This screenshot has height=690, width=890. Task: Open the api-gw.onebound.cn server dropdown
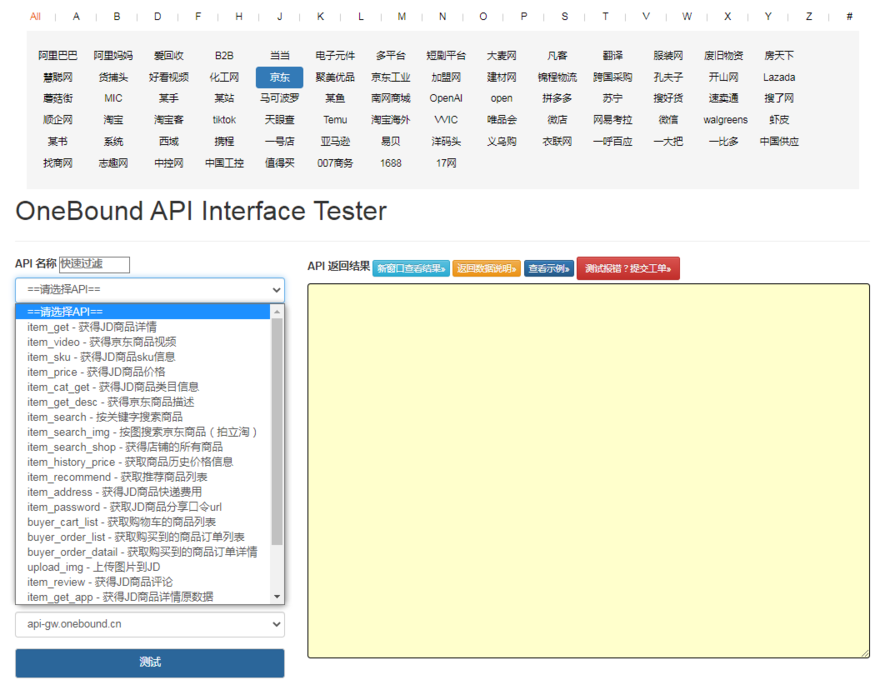point(149,624)
